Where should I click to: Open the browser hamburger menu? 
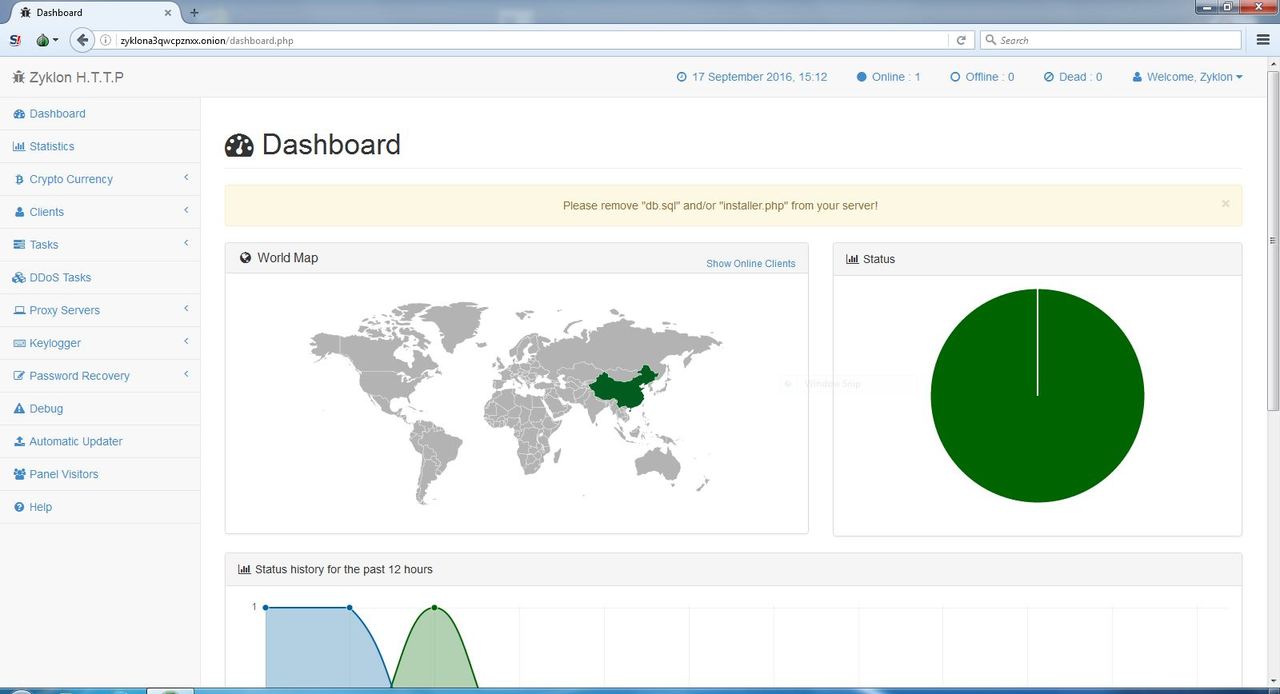click(x=1263, y=40)
